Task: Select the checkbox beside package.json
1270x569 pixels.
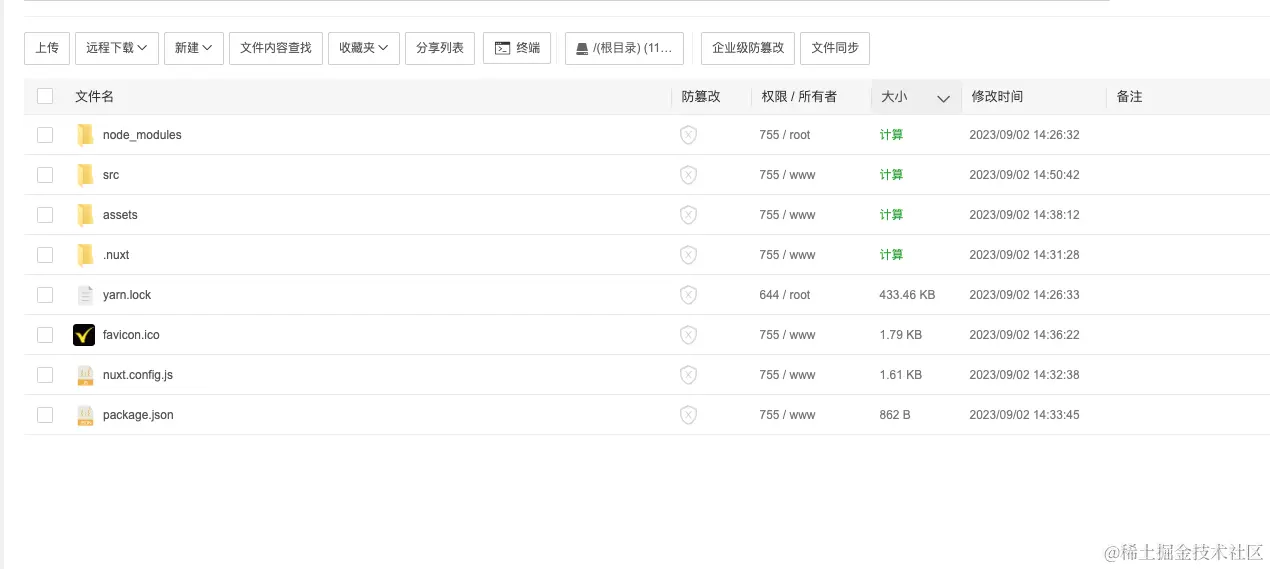Action: click(45, 415)
